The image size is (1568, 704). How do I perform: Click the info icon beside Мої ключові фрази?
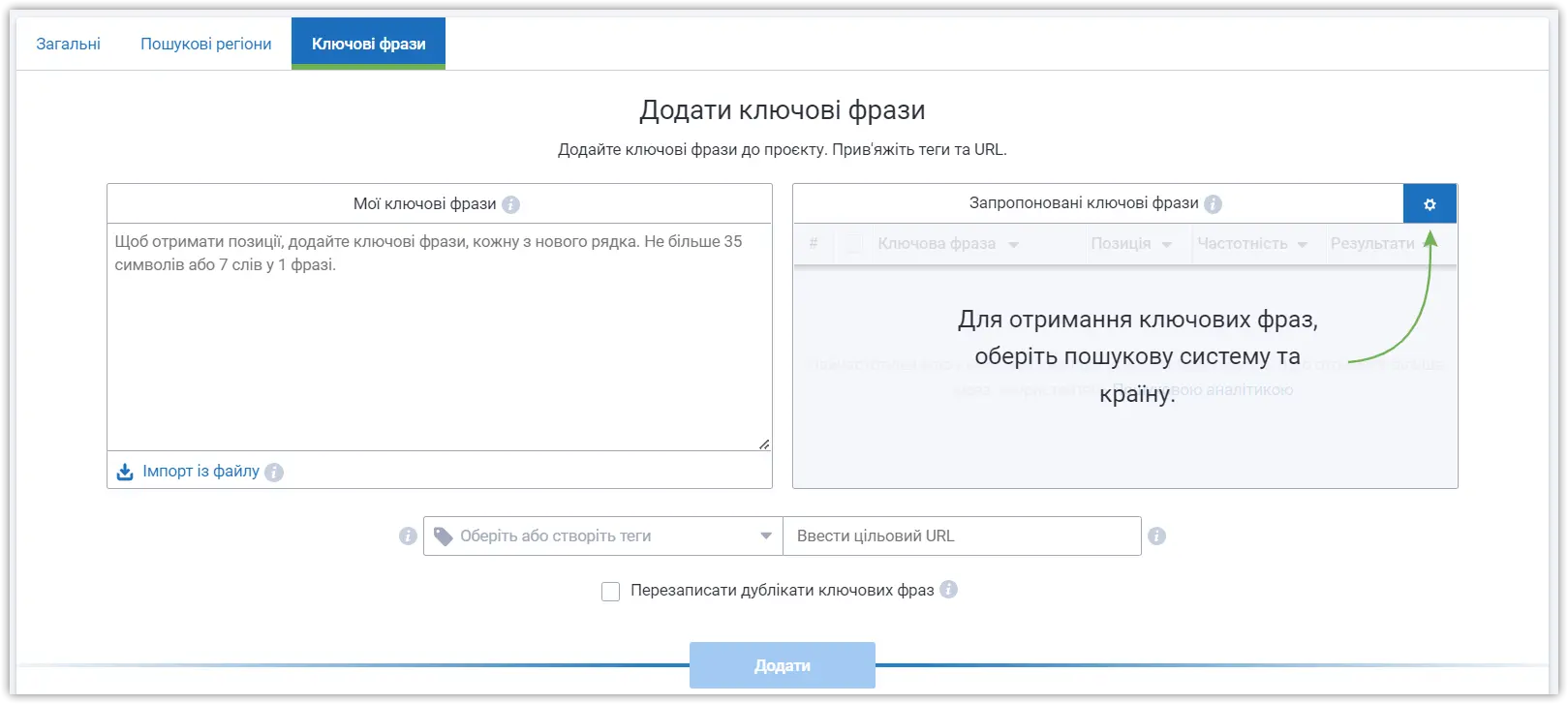click(x=511, y=204)
